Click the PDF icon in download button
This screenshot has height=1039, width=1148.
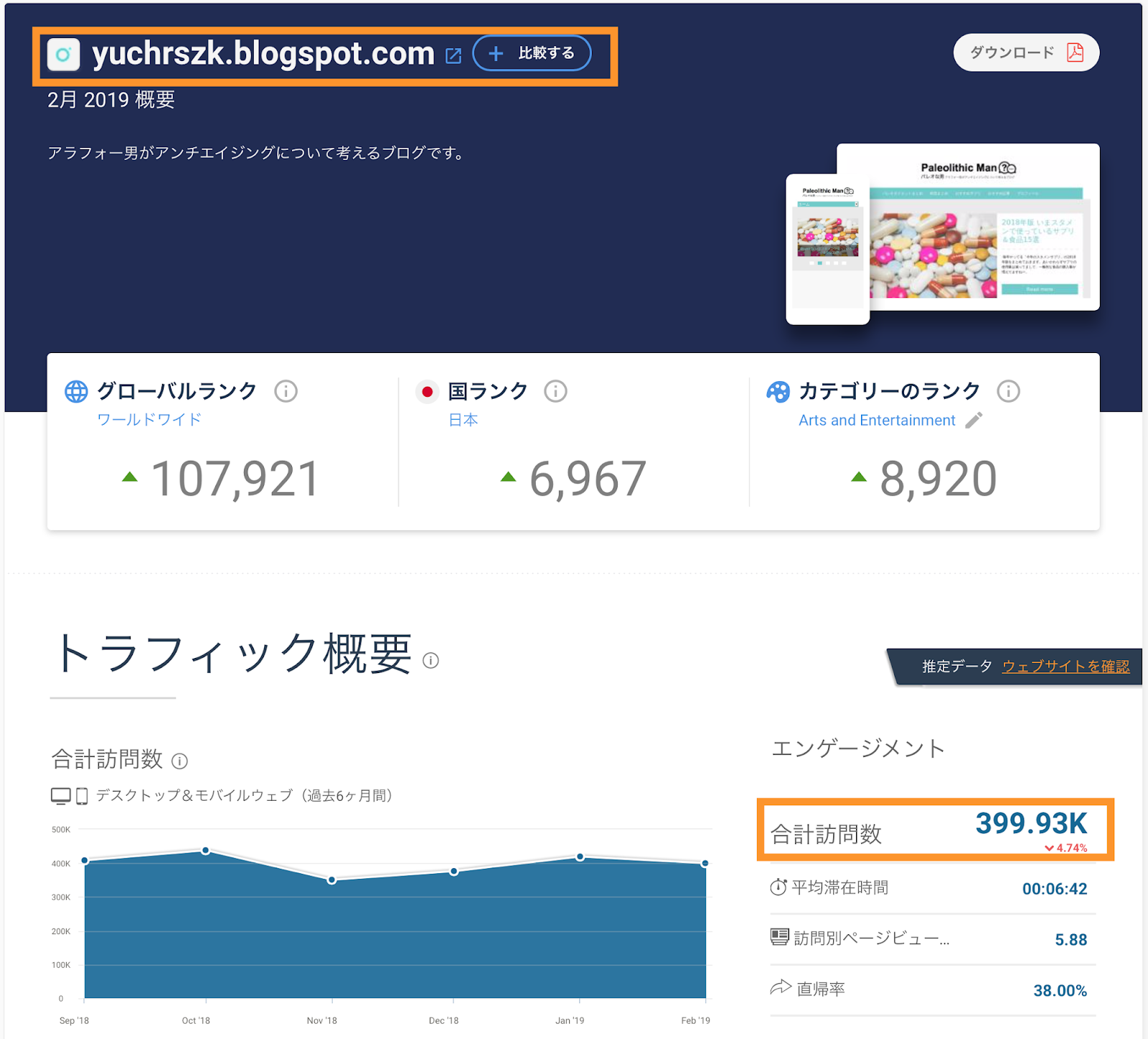1075,52
